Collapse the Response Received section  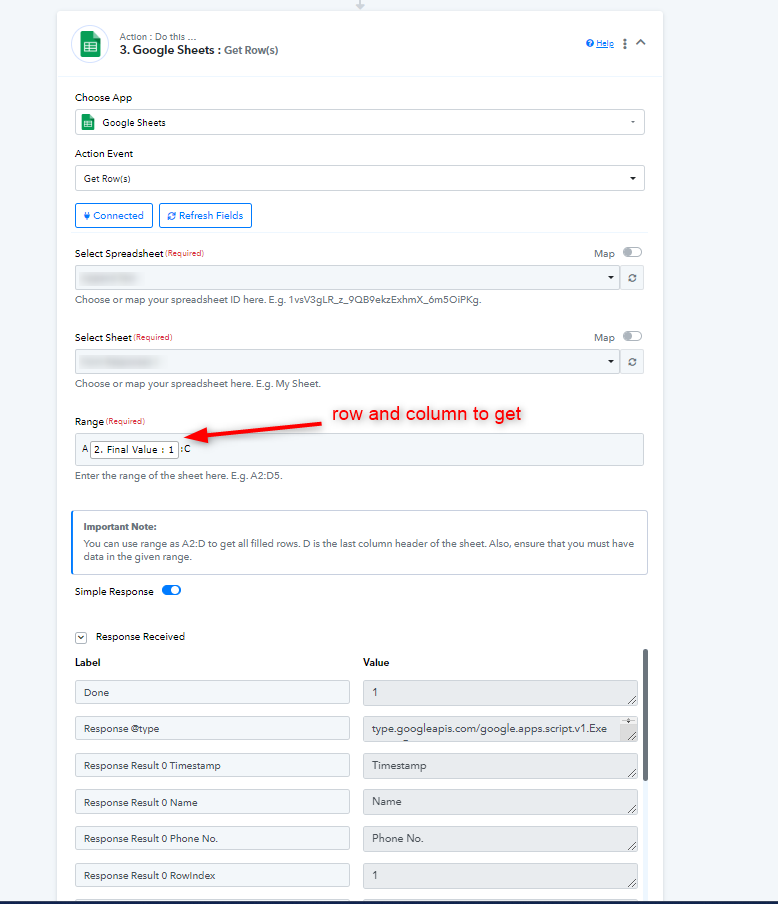(x=81, y=637)
